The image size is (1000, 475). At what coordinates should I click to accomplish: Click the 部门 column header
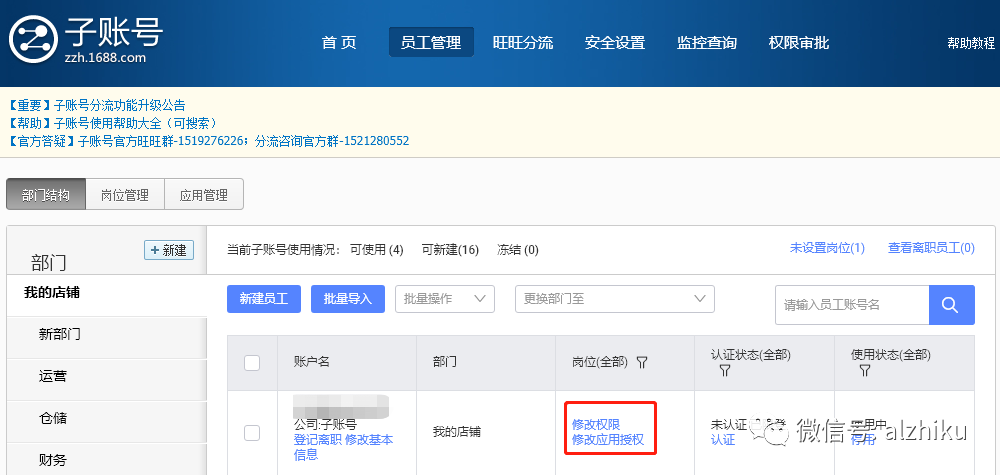445,362
